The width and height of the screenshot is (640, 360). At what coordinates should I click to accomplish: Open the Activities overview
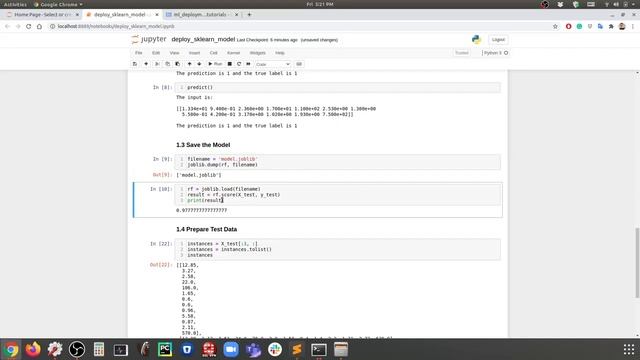[15, 4]
